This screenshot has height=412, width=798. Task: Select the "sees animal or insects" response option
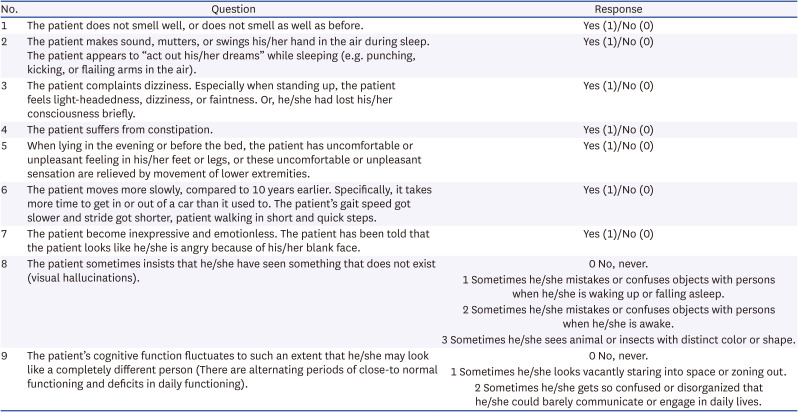coord(619,340)
